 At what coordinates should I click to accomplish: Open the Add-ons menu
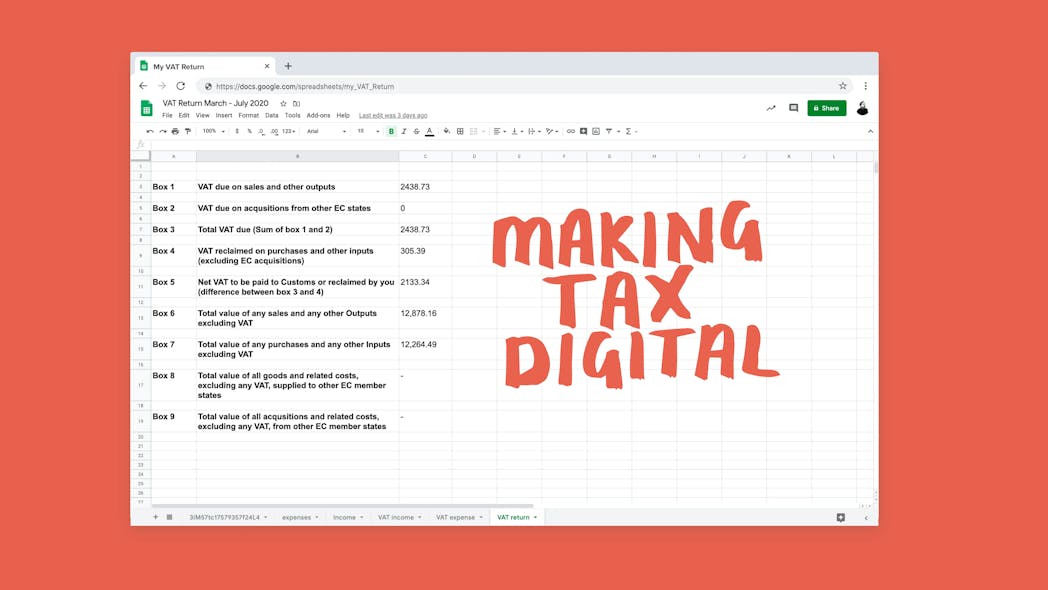click(318, 116)
